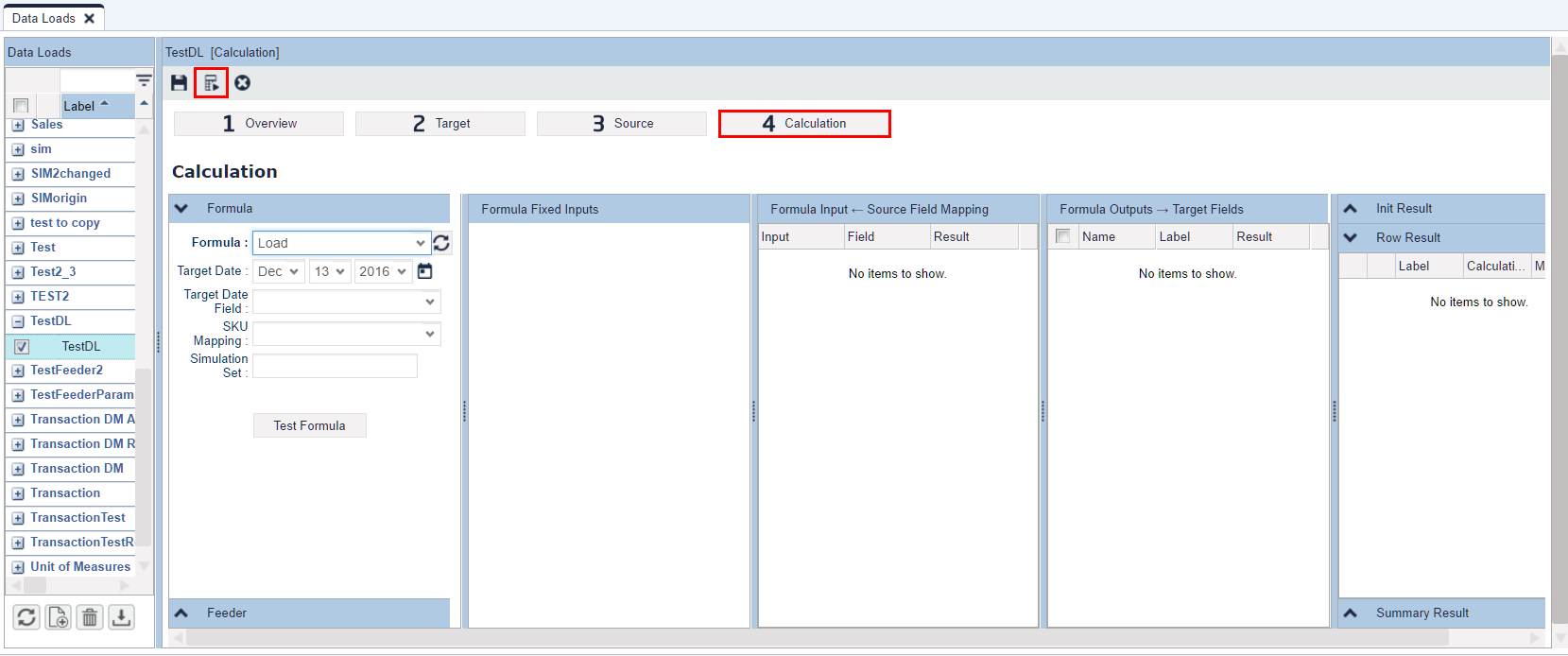Viewport: 1568px width, 656px height.
Task: Go to step 2 Target tab
Action: point(440,124)
